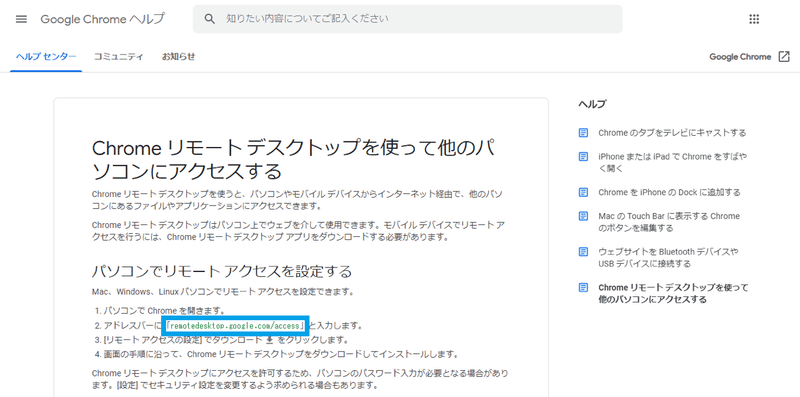
Task: Click the article icon beside Chrome を iPhone の Dock
Action: click(583, 192)
